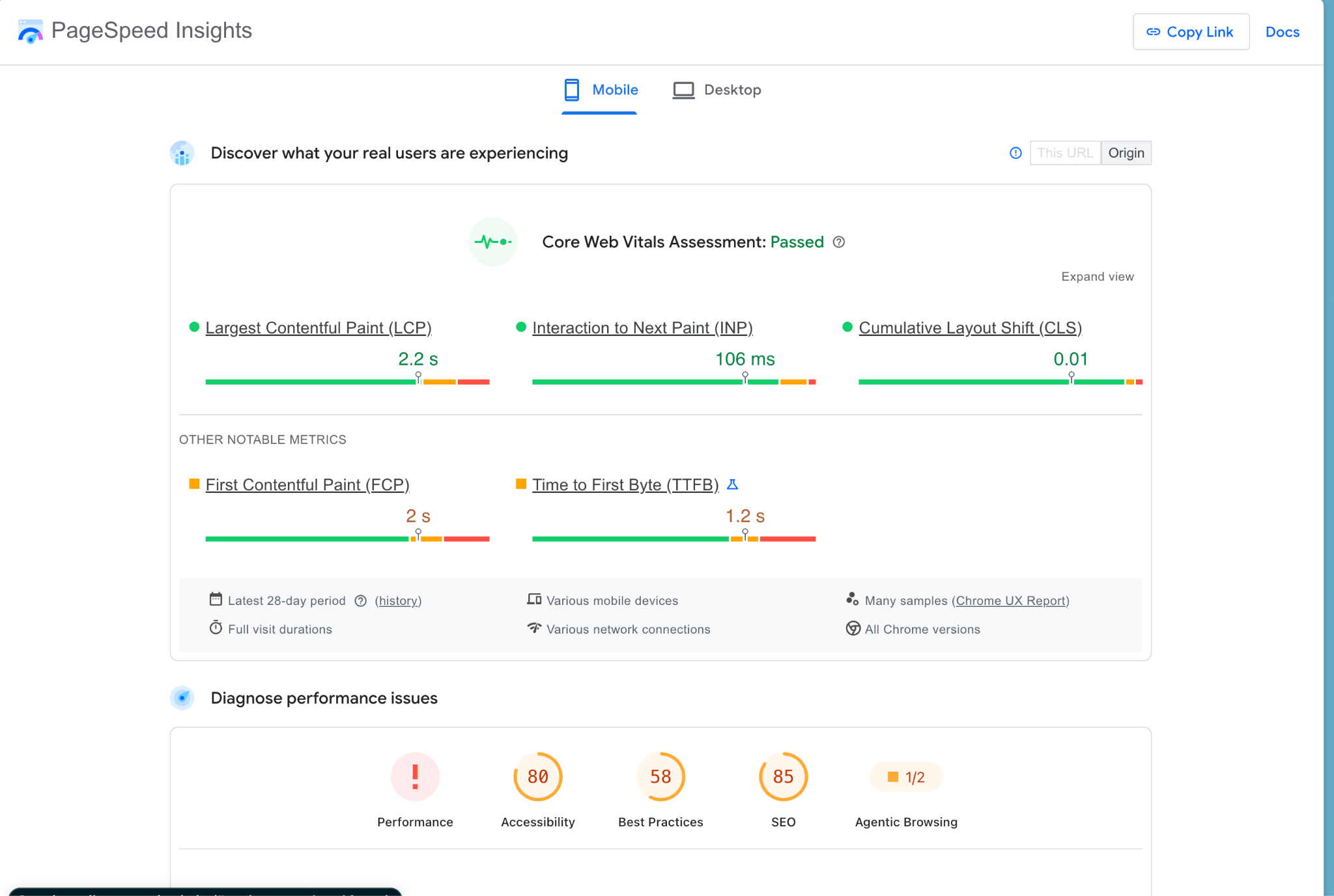Click the experimental flask icon beside TTFB
Screen dimensions: 1334x896
732,484
